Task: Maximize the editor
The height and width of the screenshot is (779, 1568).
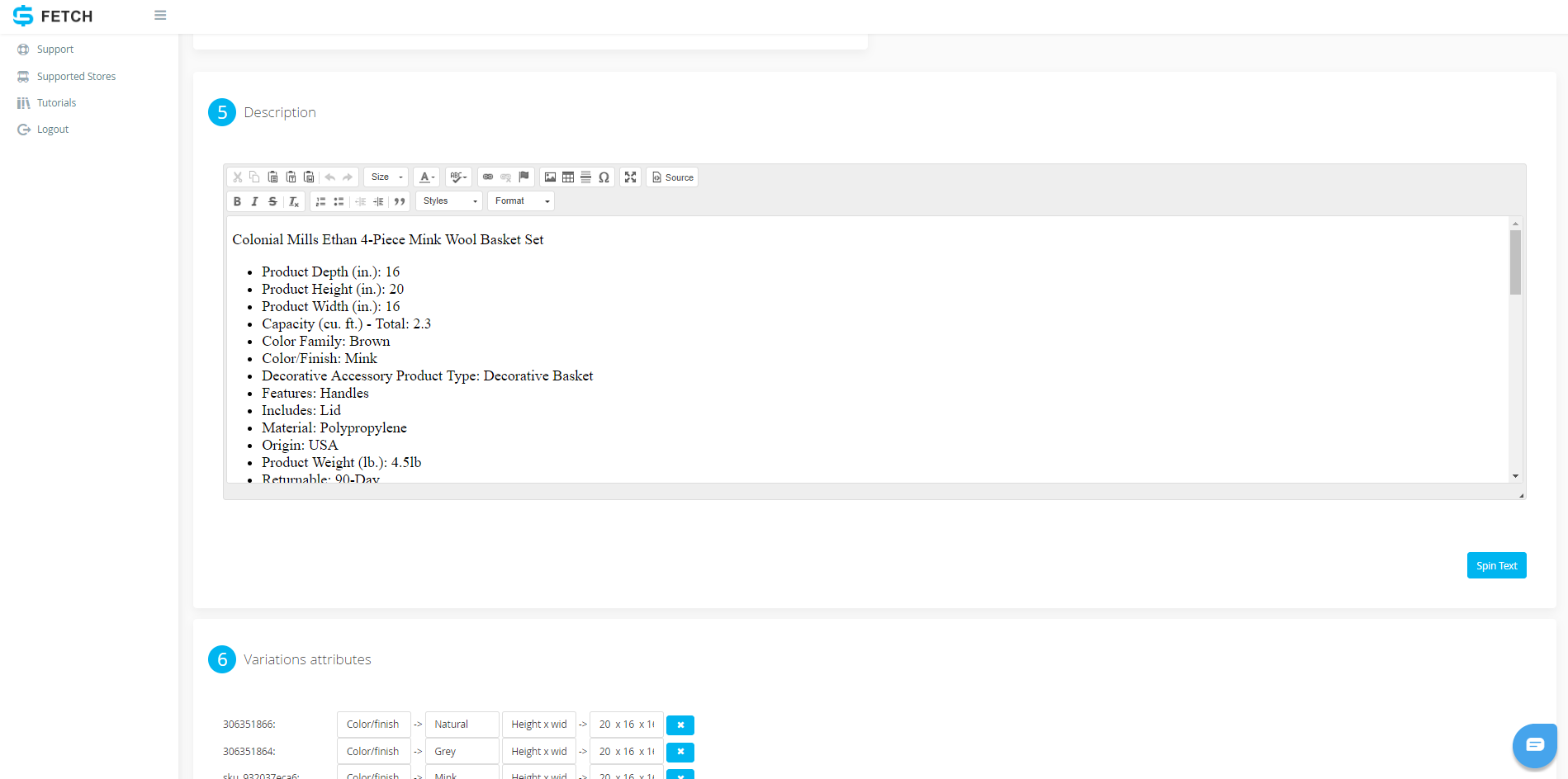Action: coord(630,177)
